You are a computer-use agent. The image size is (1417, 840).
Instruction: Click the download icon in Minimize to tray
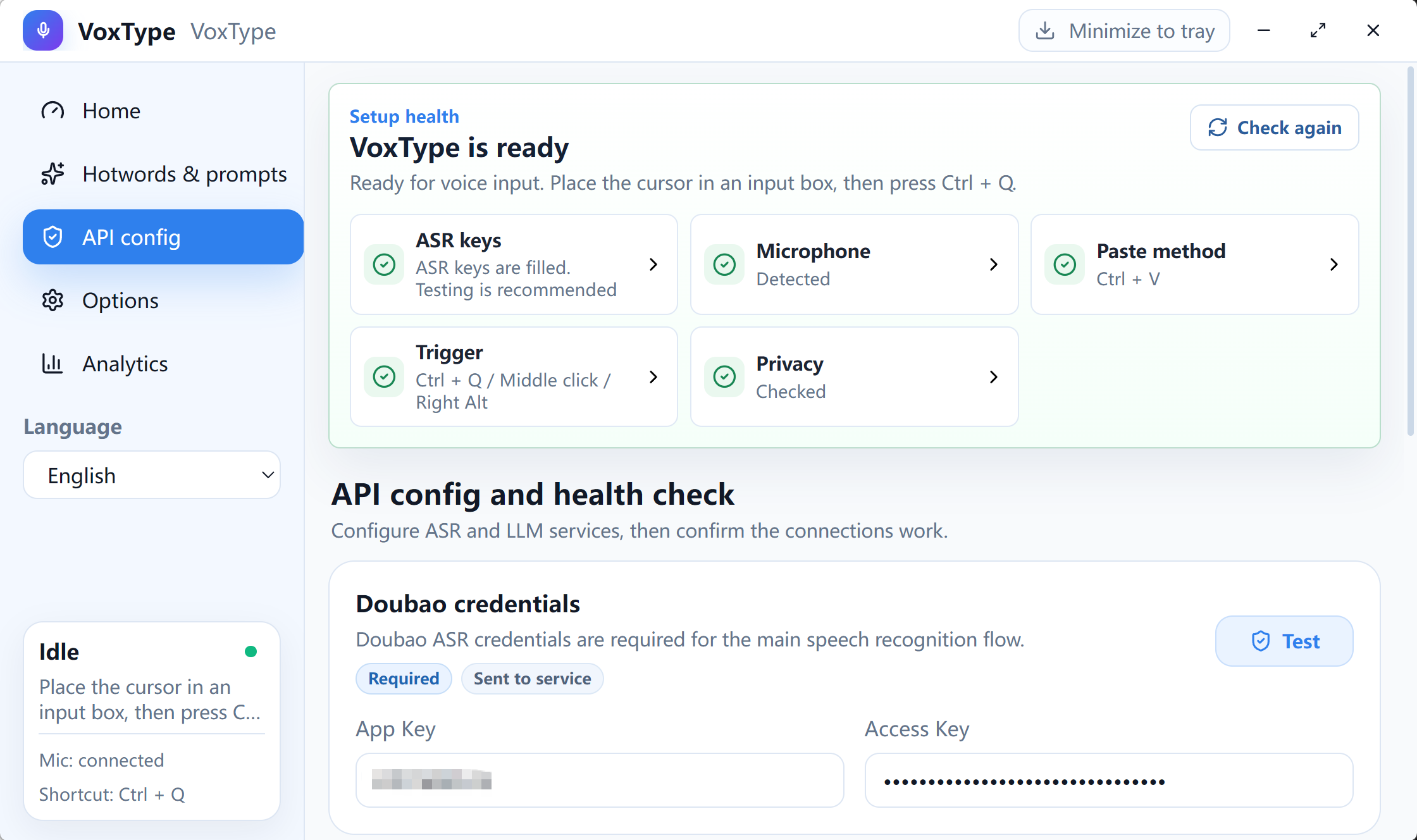(1045, 30)
